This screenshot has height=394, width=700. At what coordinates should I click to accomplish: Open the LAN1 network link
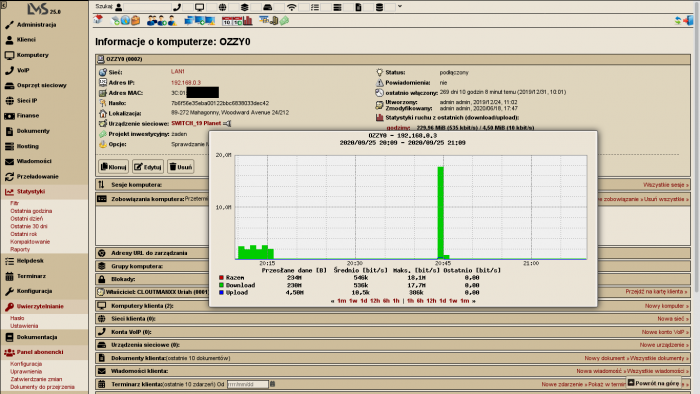tap(177, 71)
